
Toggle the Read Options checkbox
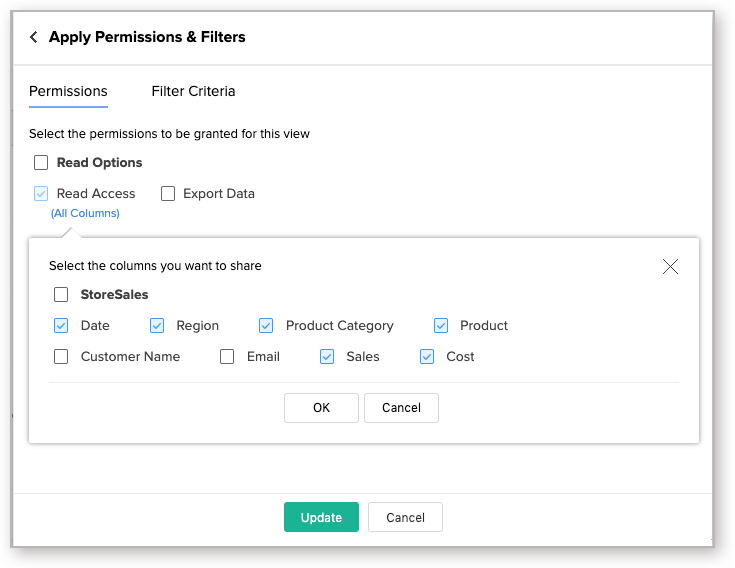[41, 163]
